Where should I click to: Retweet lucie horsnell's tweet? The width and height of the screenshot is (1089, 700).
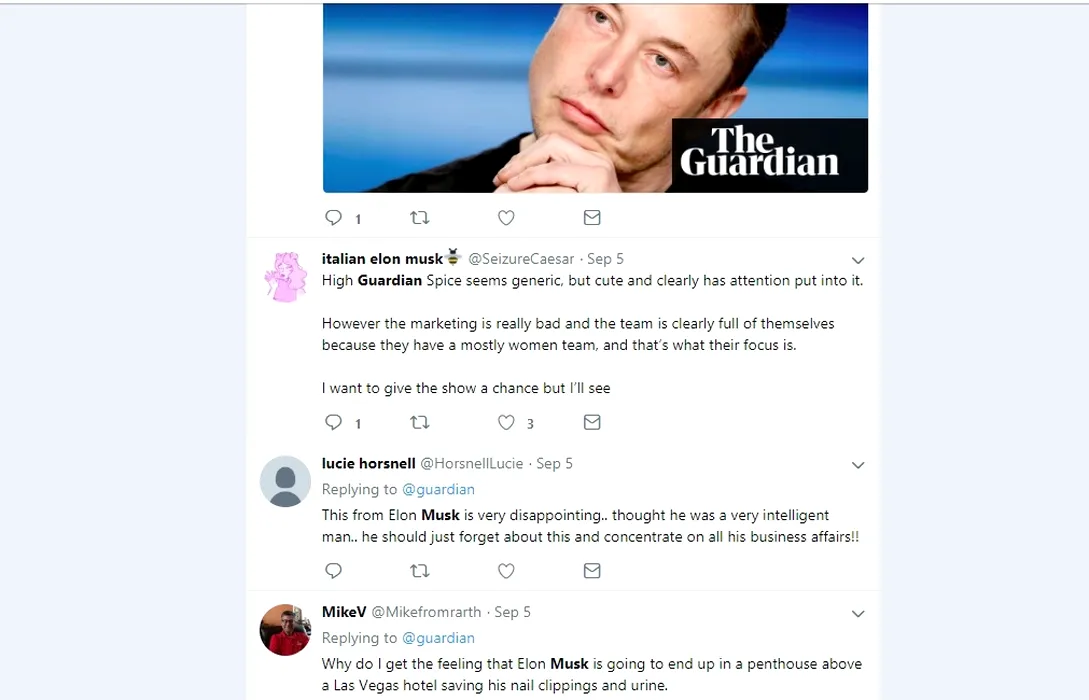pyautogui.click(x=420, y=571)
